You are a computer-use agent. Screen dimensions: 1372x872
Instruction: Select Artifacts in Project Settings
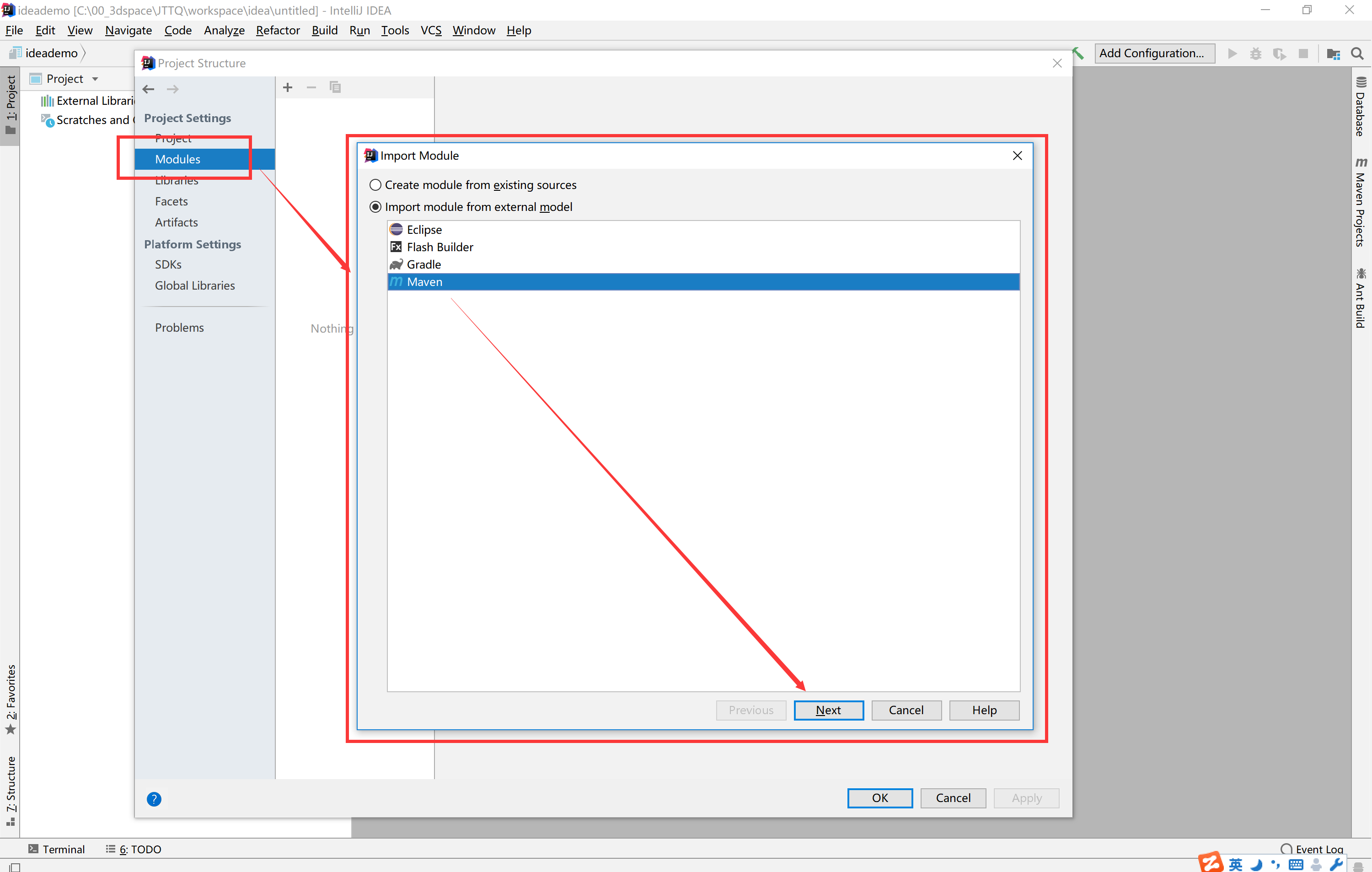(x=176, y=222)
